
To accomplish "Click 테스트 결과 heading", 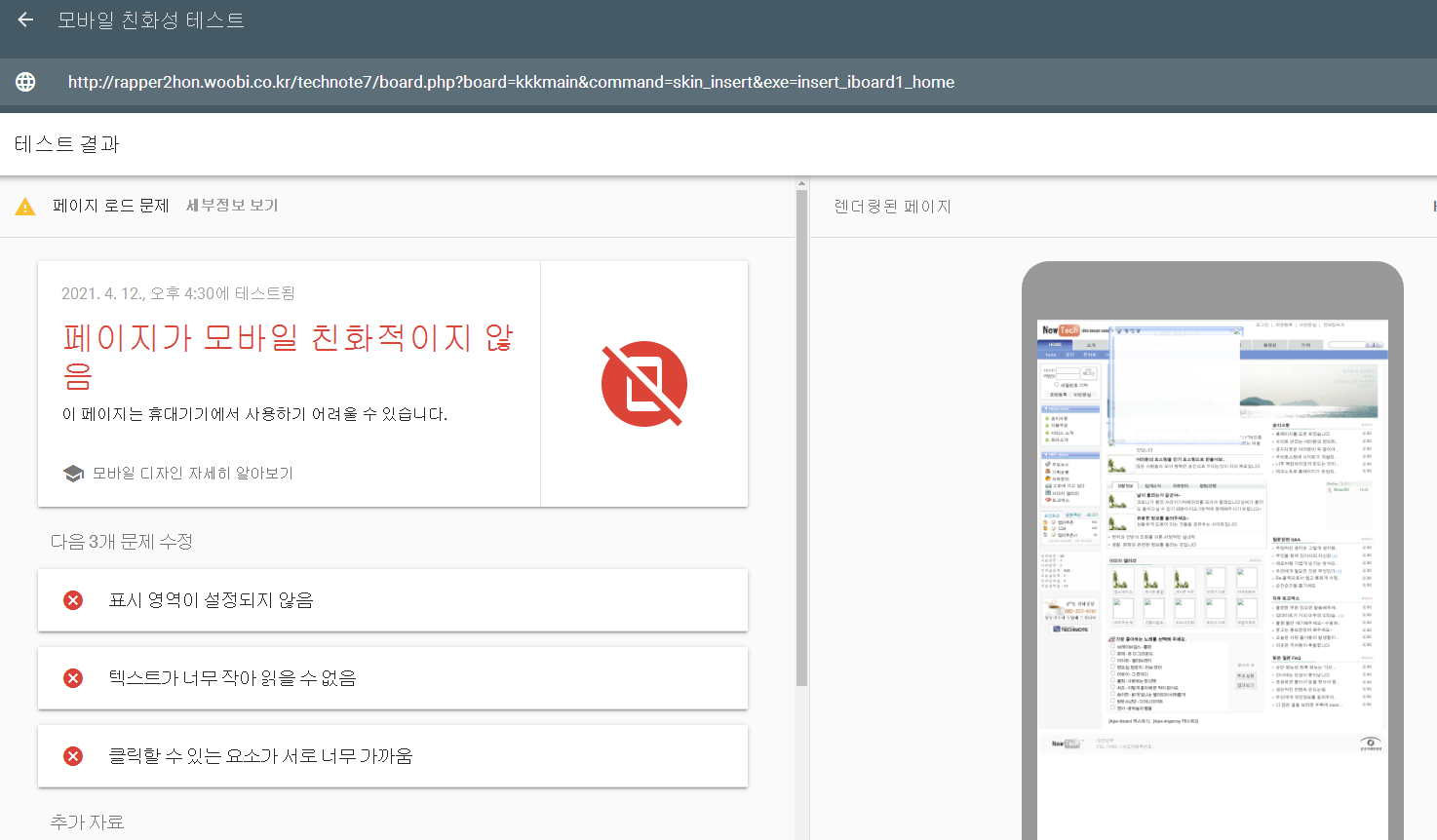I will pyautogui.click(x=67, y=144).
